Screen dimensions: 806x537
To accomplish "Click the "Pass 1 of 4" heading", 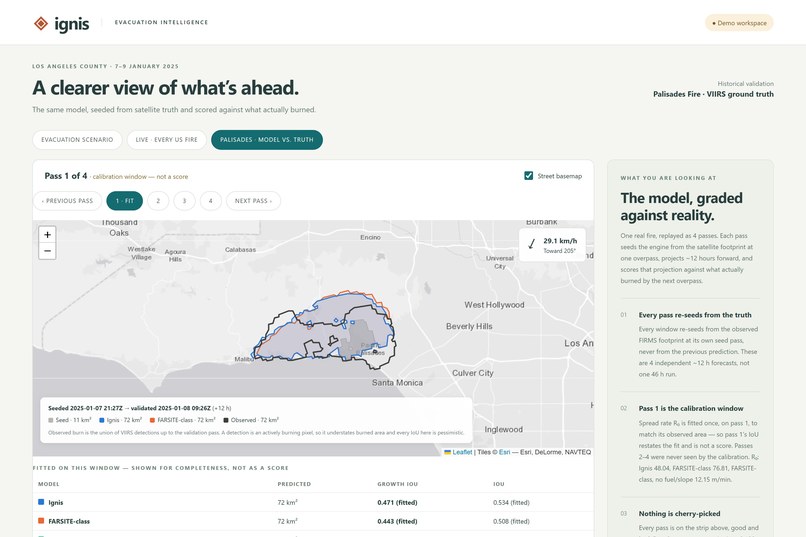I will click(66, 176).
